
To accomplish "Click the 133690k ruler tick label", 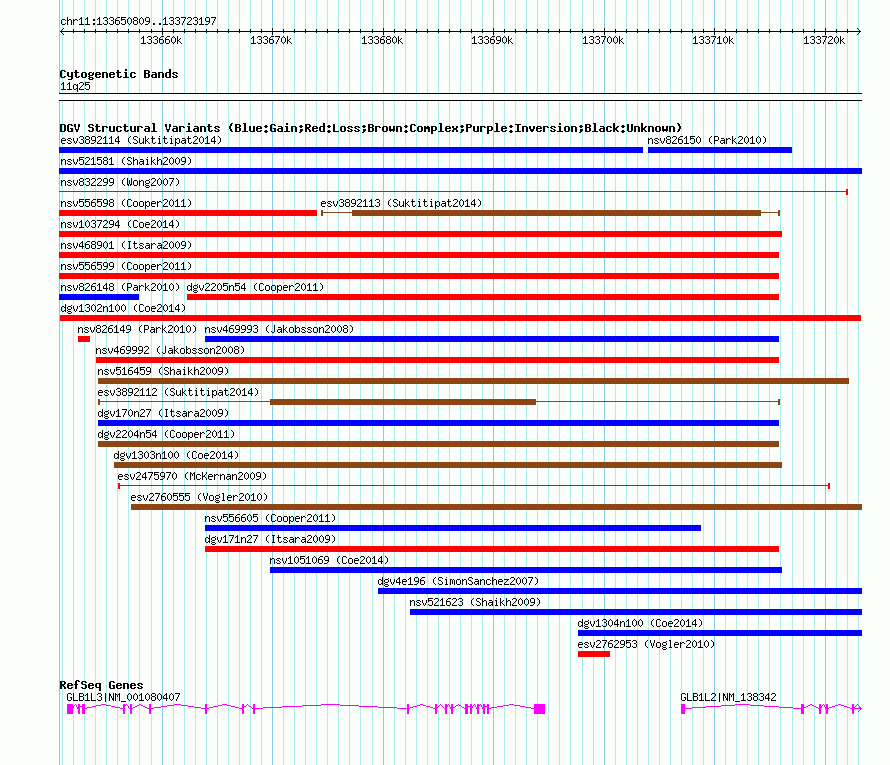I will point(492,40).
